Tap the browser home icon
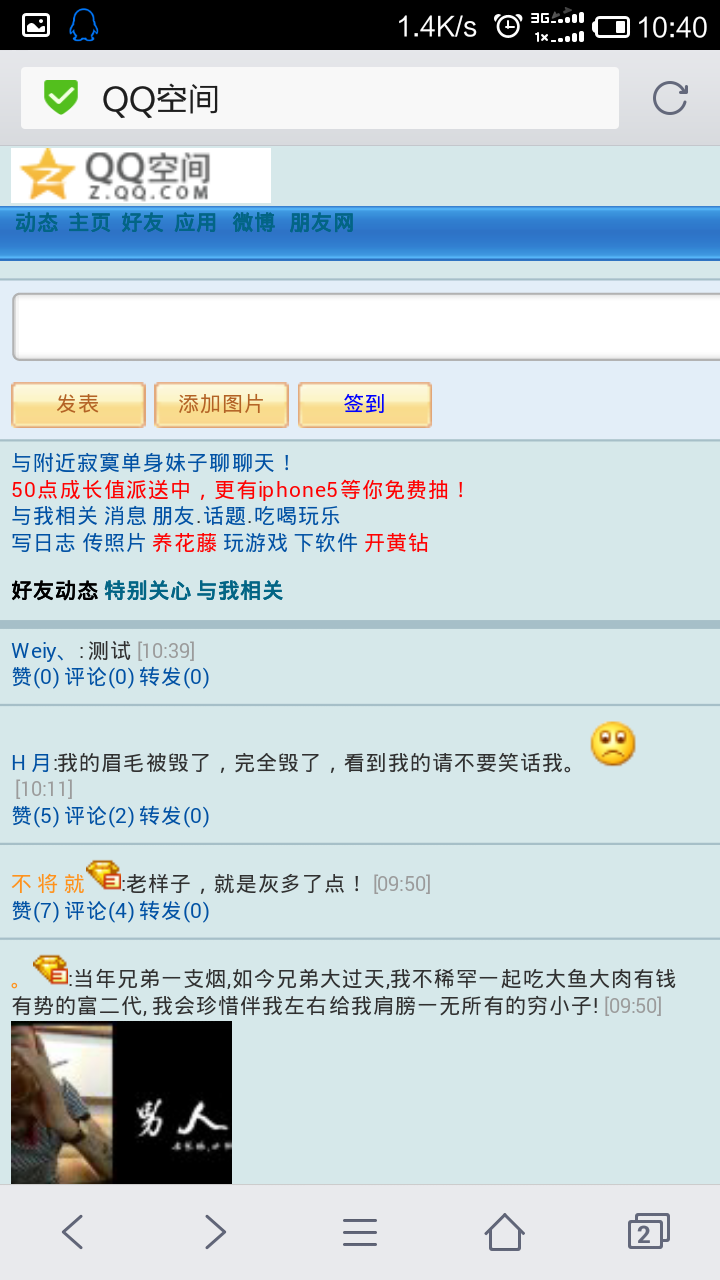720x1280 pixels. [x=504, y=1231]
